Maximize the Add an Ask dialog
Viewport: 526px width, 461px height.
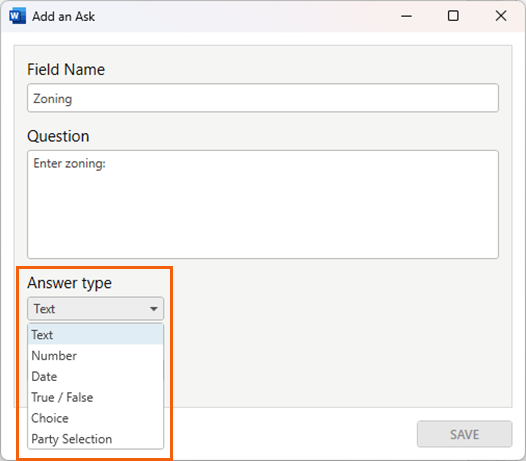pos(453,16)
